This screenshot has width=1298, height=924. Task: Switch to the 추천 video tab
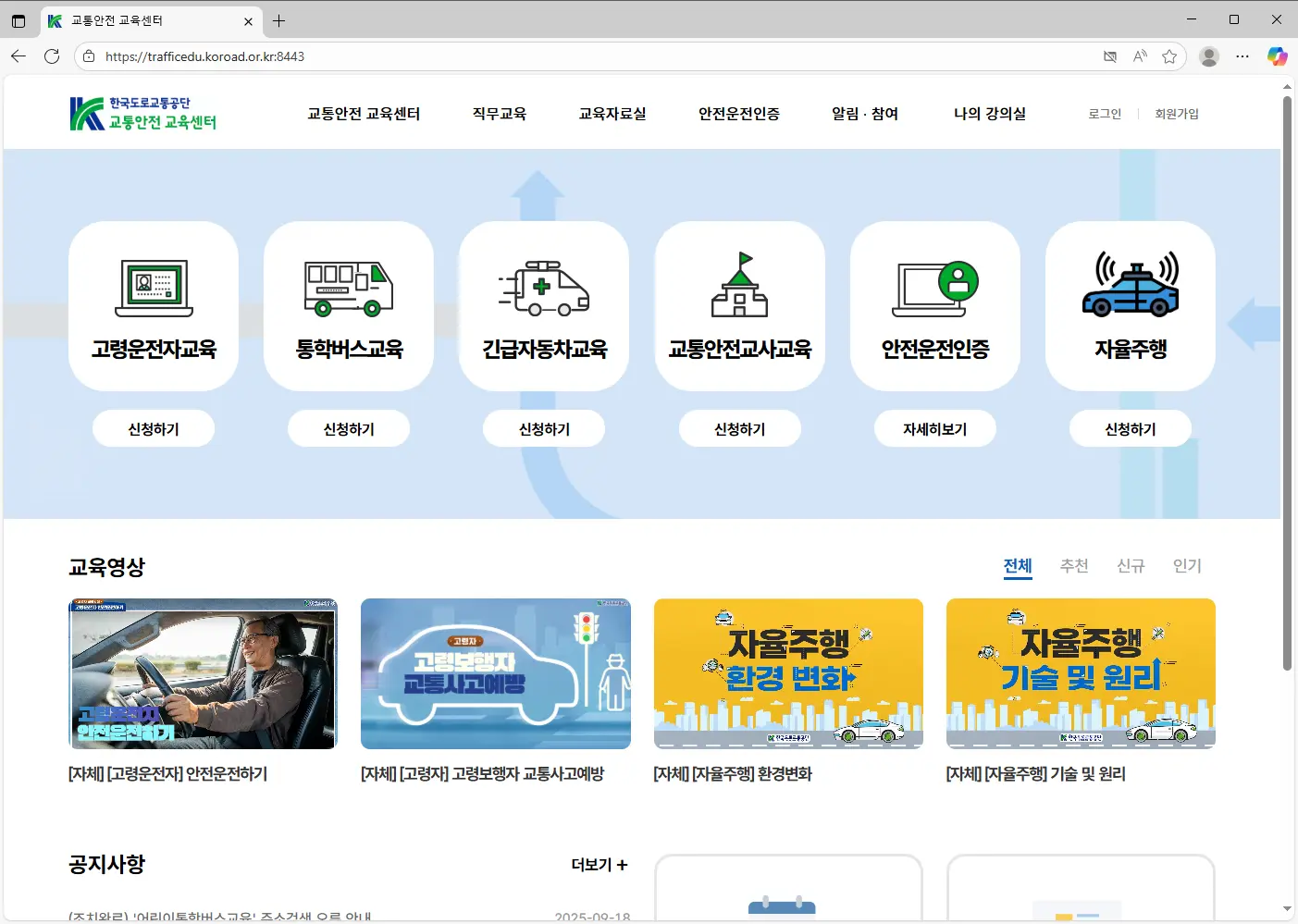[1074, 566]
